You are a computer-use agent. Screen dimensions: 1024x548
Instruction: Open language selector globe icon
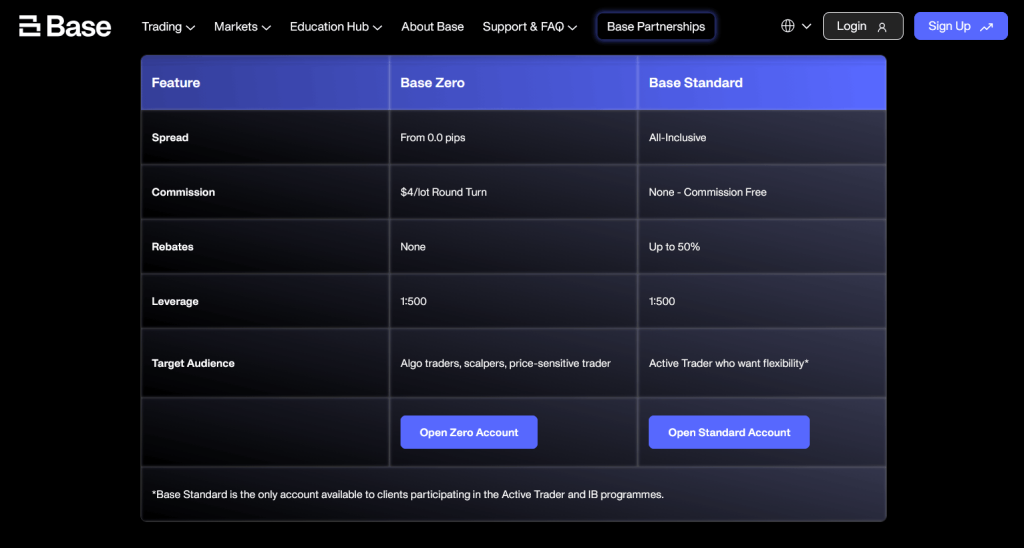(788, 26)
